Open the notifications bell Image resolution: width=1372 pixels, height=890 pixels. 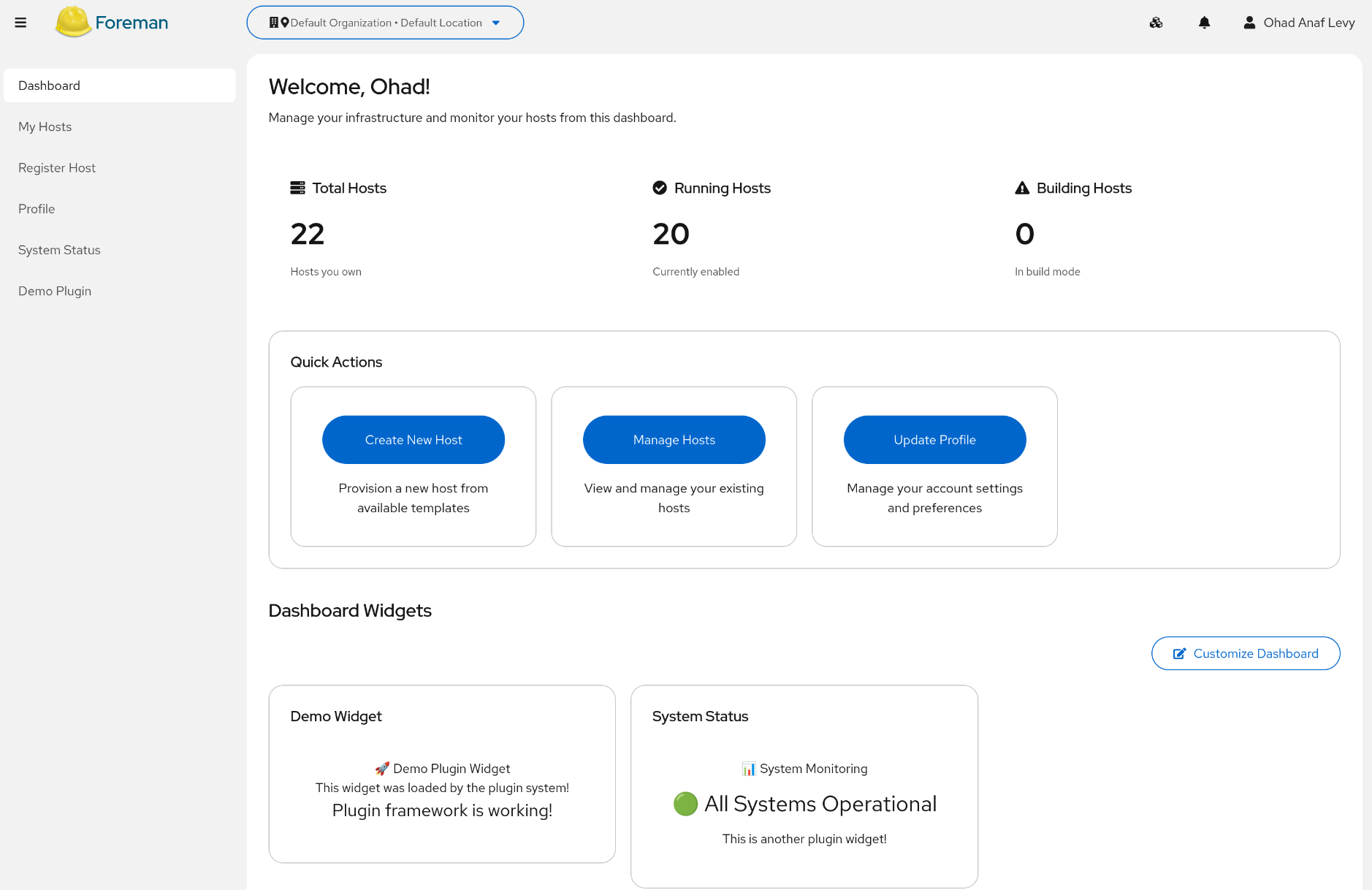pos(1204,23)
